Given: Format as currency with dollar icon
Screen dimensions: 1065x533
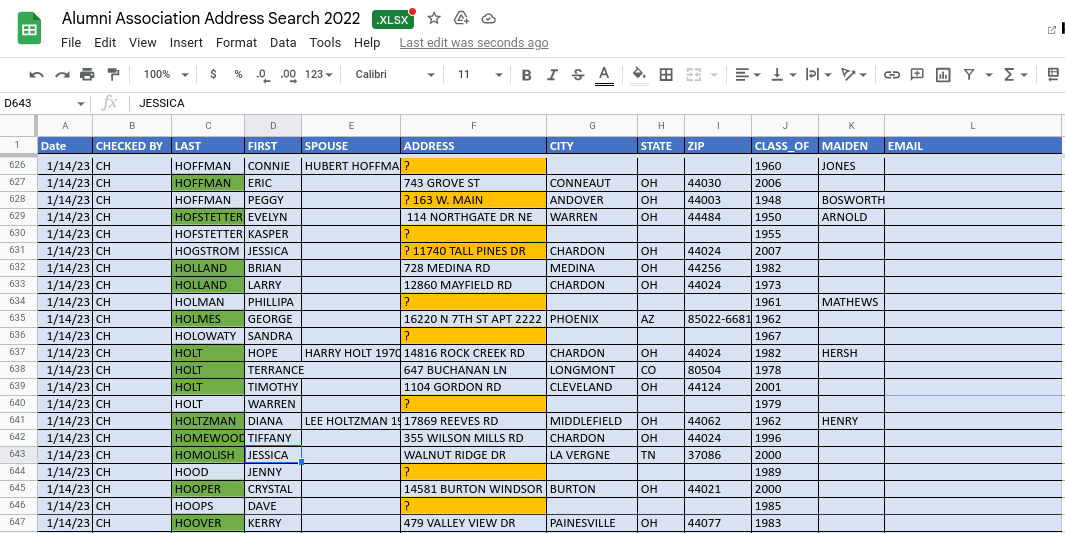Looking at the screenshot, I should pyautogui.click(x=213, y=75).
